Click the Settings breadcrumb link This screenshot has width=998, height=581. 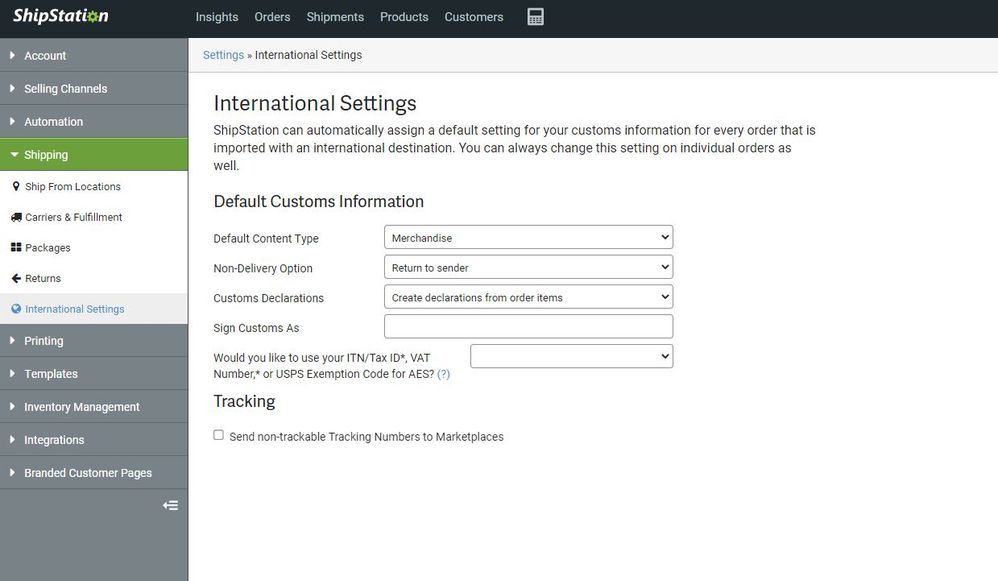pos(223,55)
